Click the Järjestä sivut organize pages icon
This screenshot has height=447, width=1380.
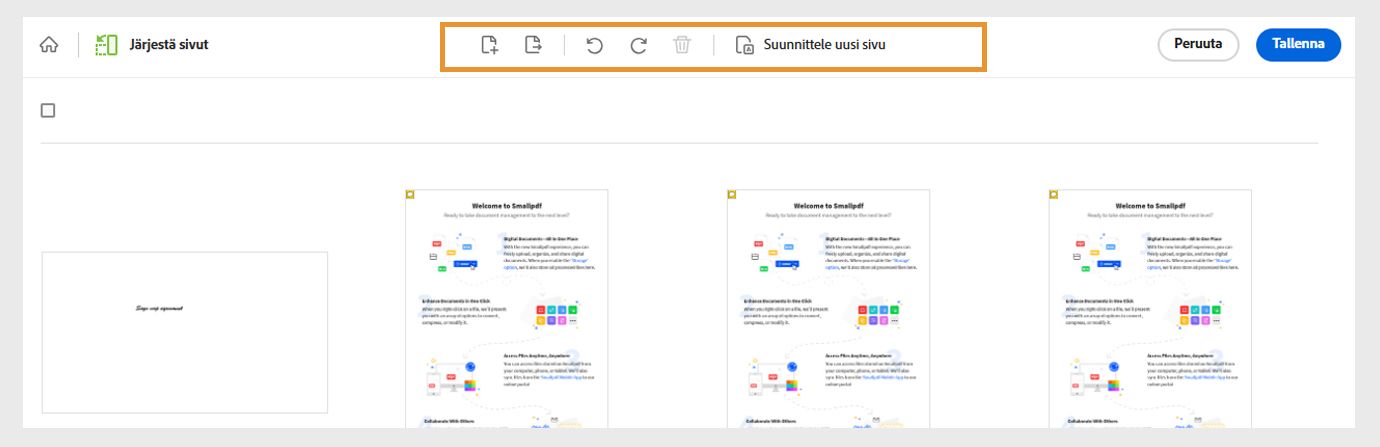click(106, 45)
